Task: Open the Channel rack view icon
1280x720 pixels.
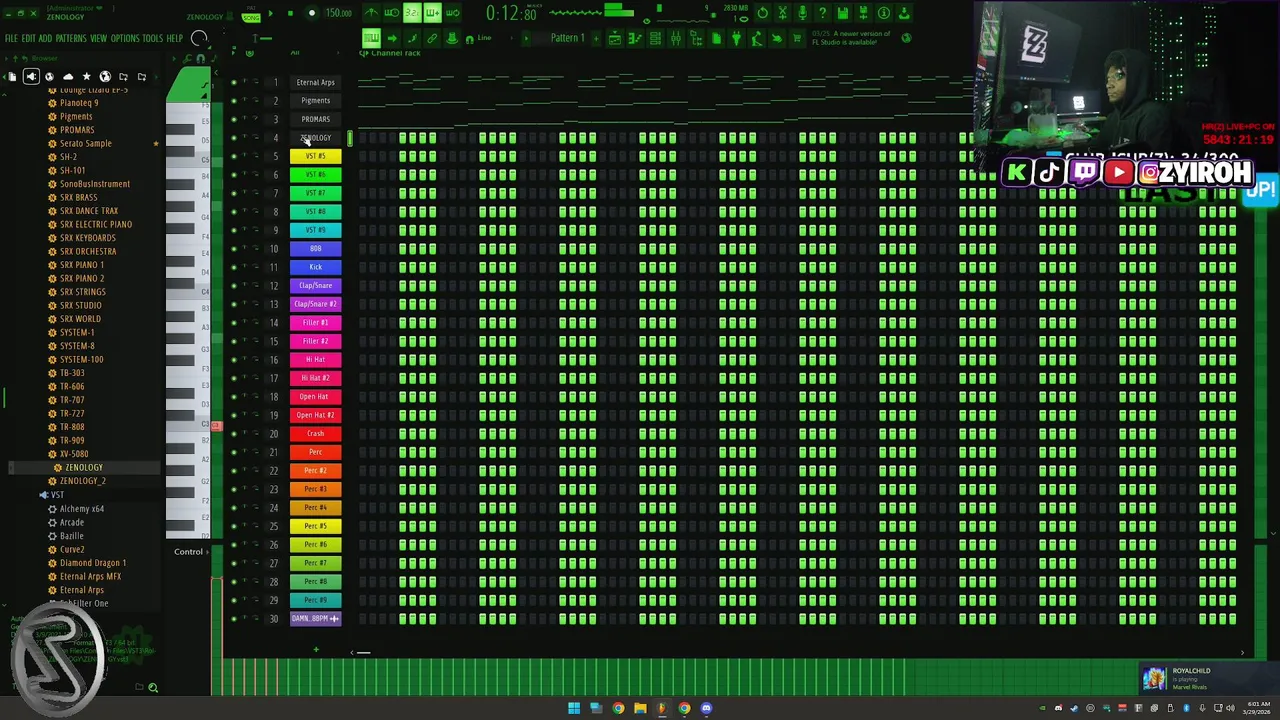Action: (x=655, y=38)
